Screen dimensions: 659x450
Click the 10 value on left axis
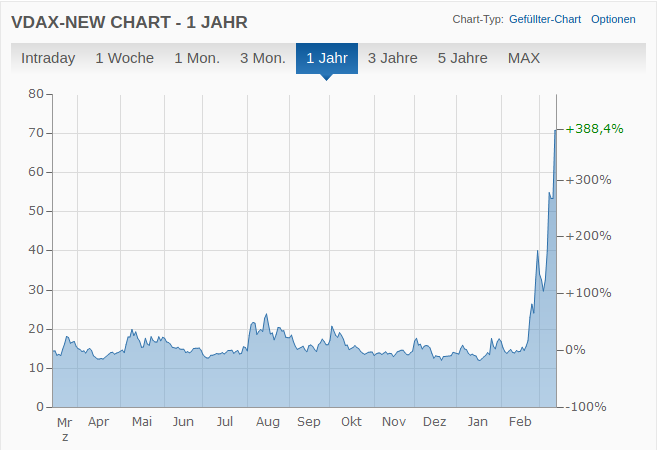(36, 368)
